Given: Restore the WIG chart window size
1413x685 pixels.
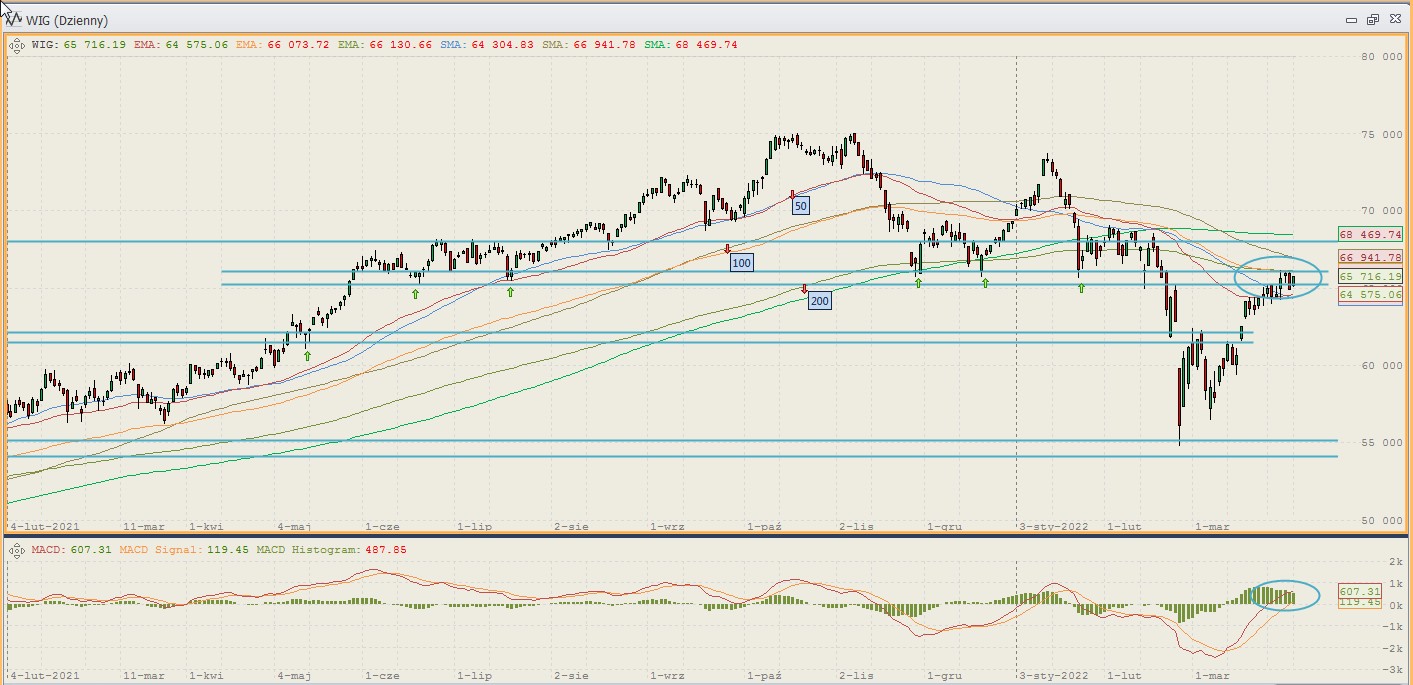Looking at the screenshot, I should point(1372,19).
